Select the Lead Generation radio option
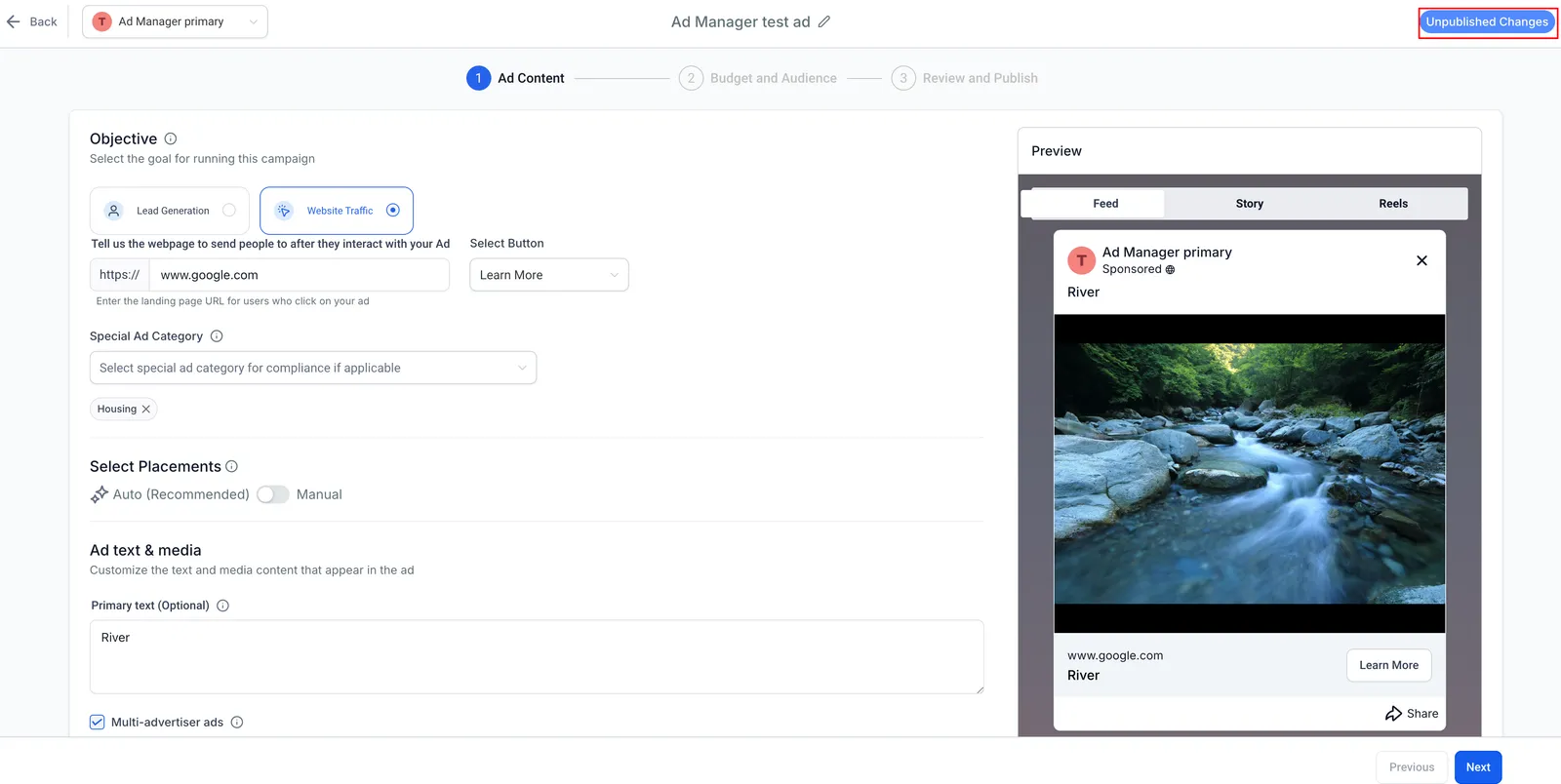Viewport: 1561px width, 784px height. tap(229, 210)
